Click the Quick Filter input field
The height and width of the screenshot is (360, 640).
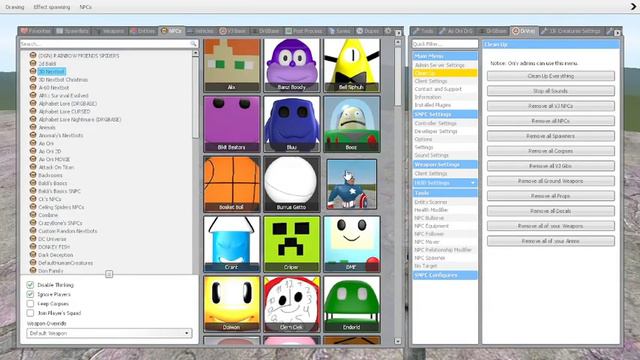click(x=445, y=44)
